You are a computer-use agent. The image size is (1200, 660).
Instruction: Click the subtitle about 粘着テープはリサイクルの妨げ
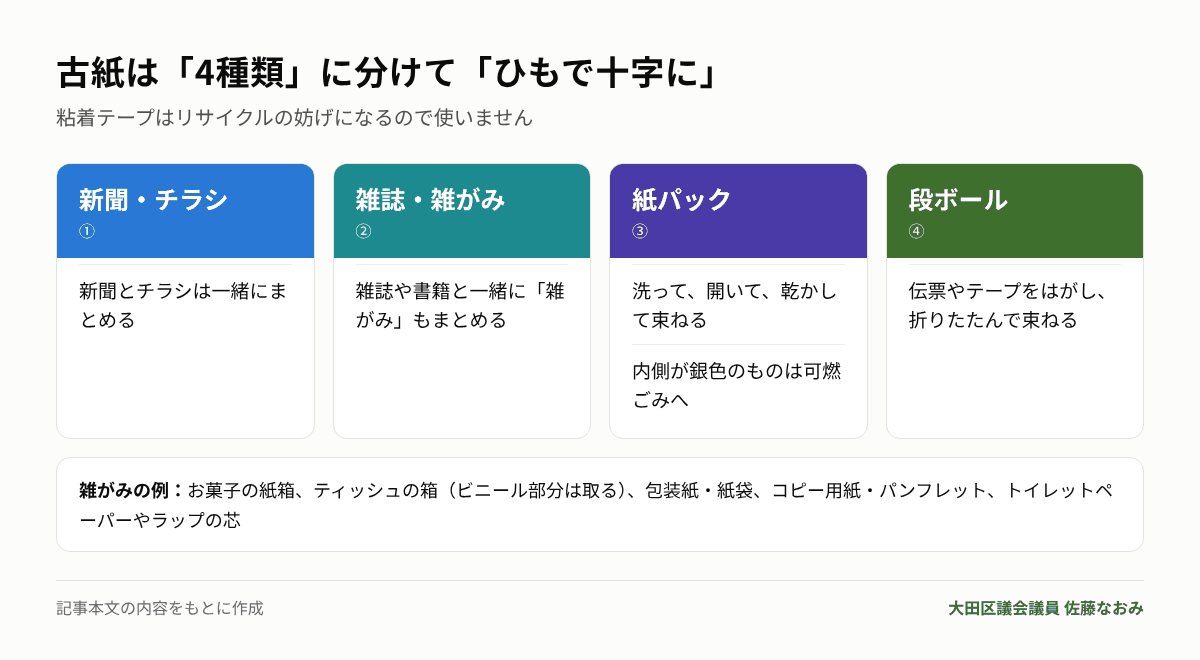click(x=295, y=118)
